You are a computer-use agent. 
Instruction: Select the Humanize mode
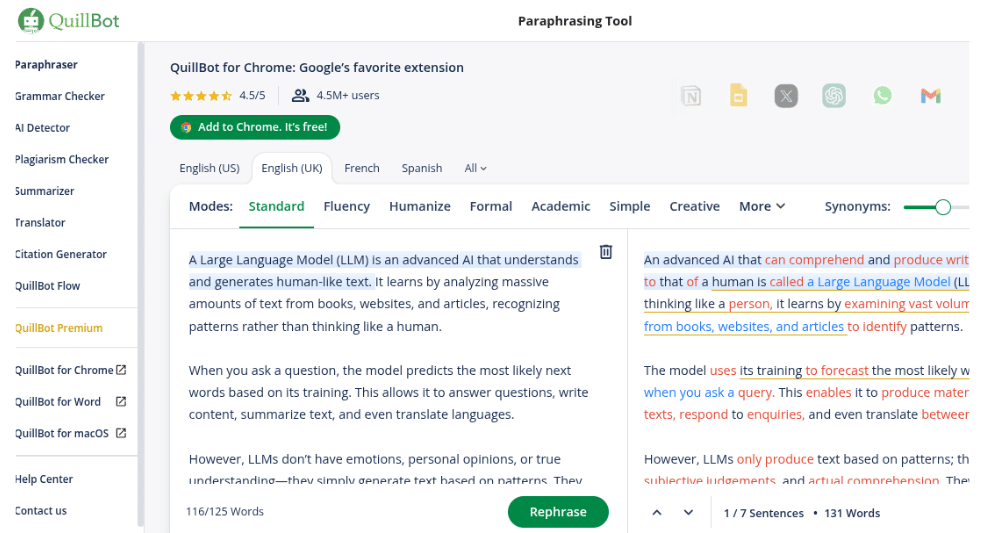click(420, 206)
